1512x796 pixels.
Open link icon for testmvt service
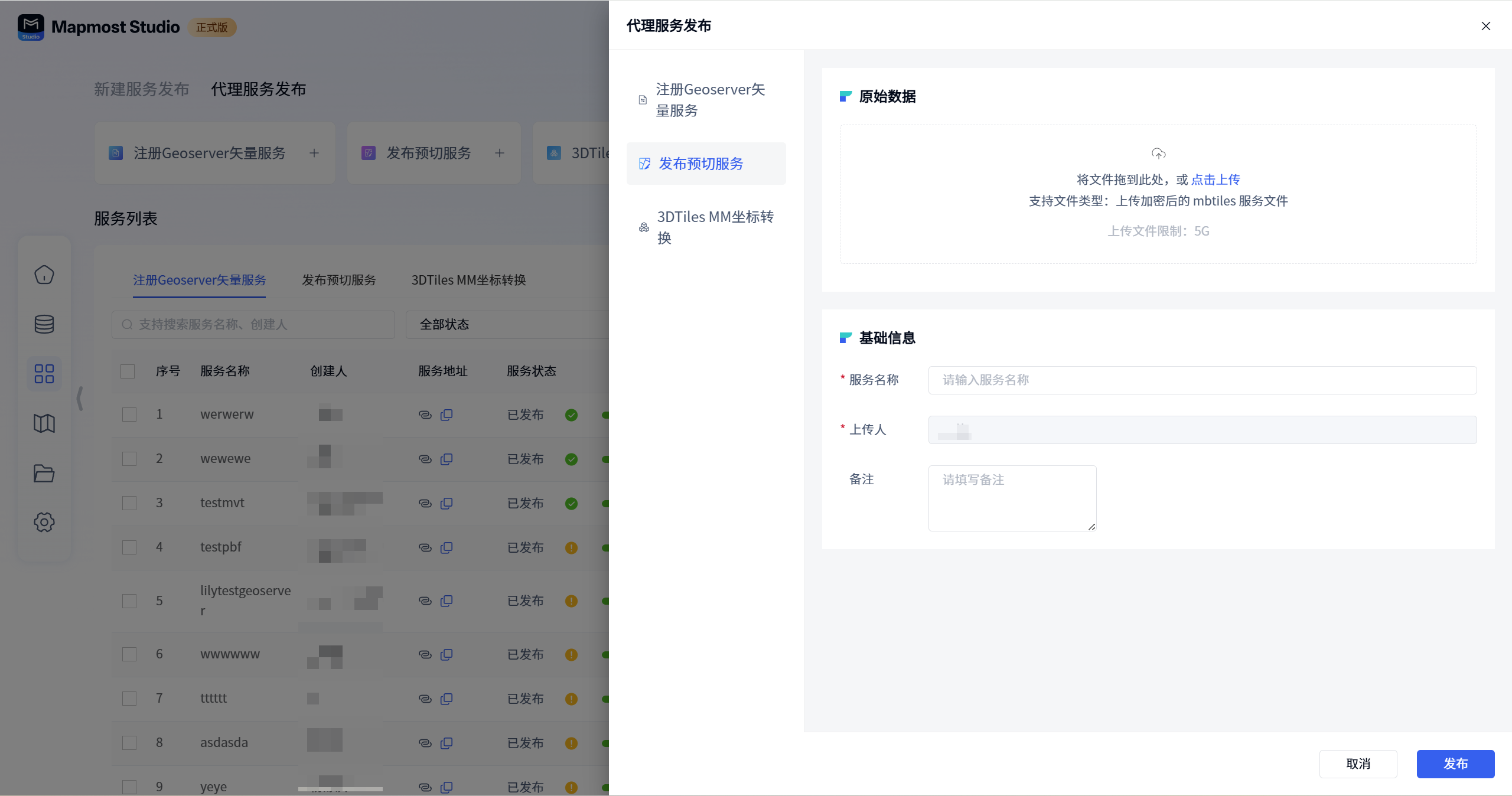pyautogui.click(x=425, y=503)
